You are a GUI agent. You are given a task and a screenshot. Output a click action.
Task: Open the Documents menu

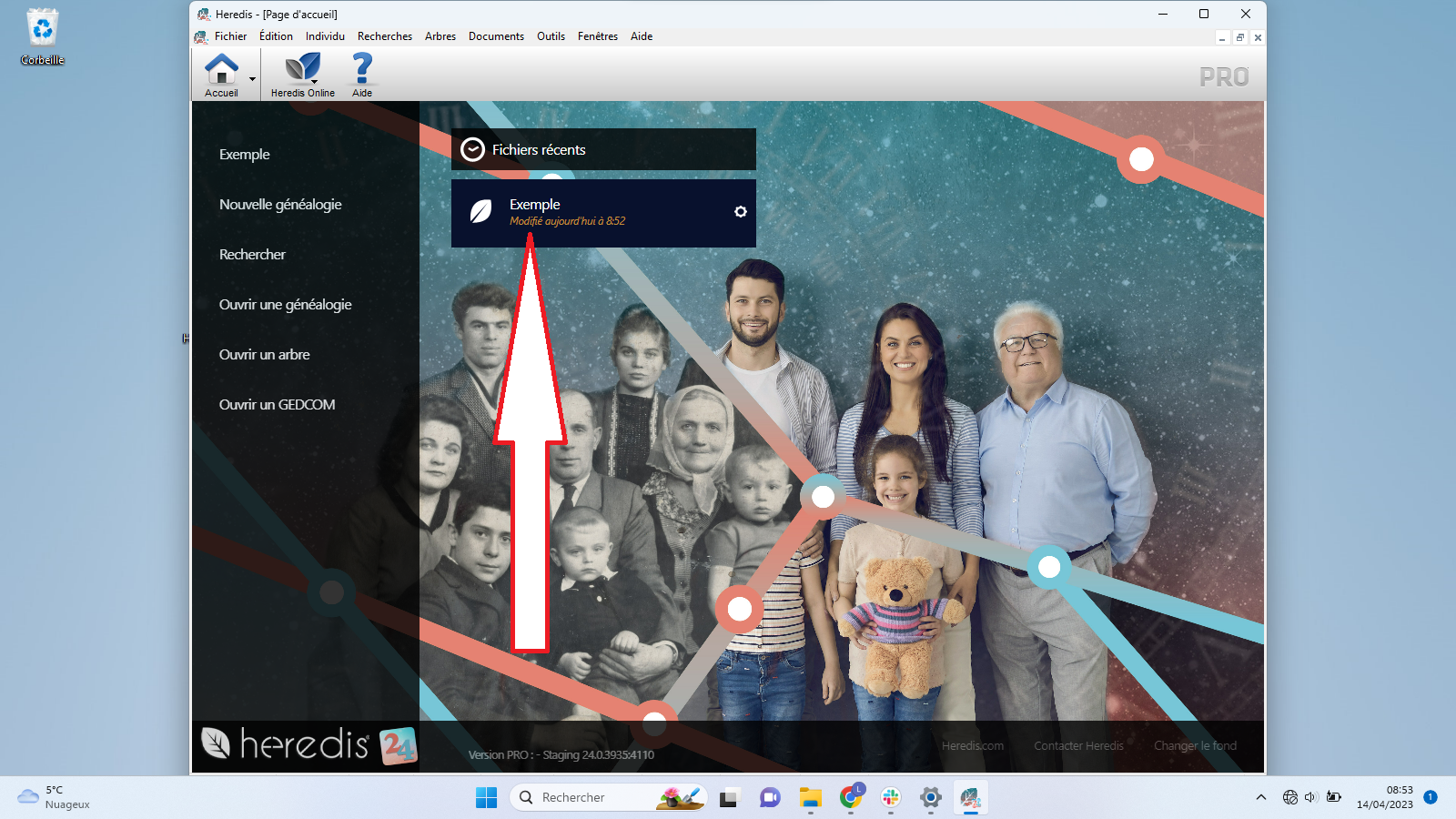[496, 36]
